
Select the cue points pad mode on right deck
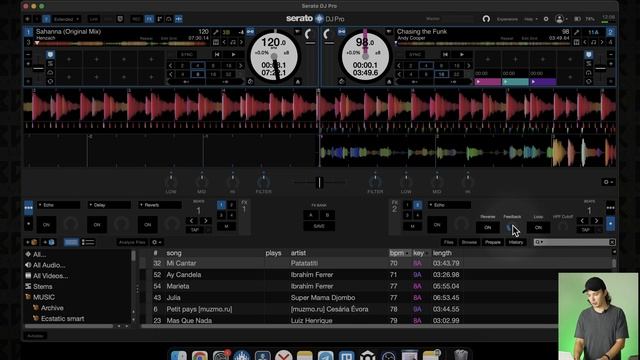[x=589, y=55]
